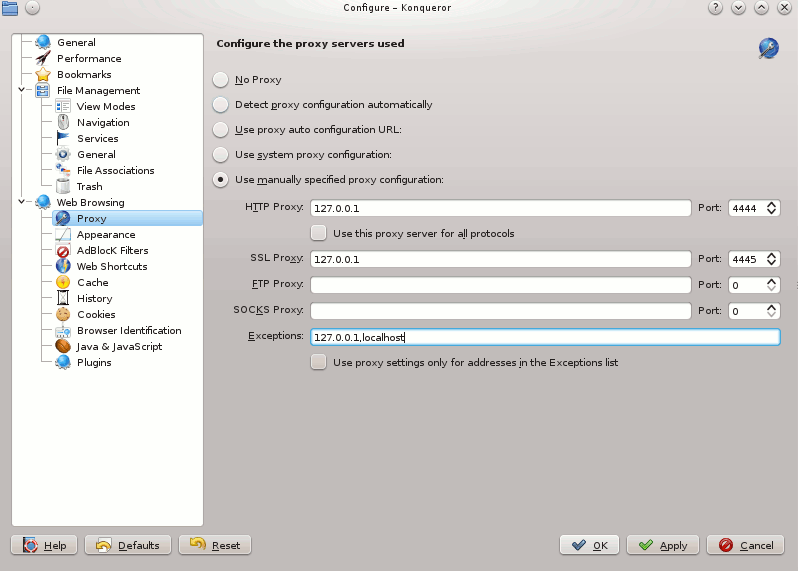The image size is (798, 571).
Task: Click the Browser Identification icon
Action: coord(63,330)
